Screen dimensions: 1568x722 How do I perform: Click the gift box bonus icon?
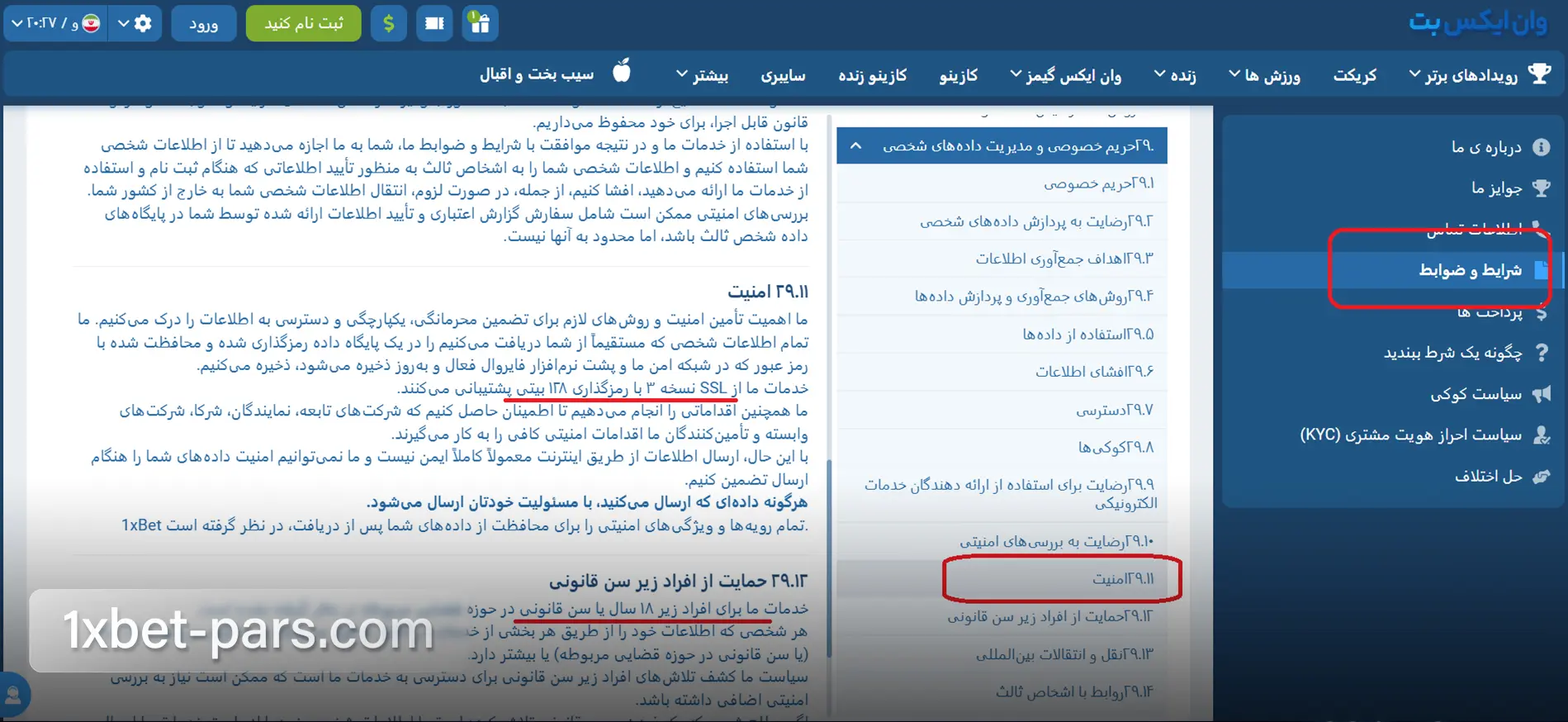tap(480, 23)
